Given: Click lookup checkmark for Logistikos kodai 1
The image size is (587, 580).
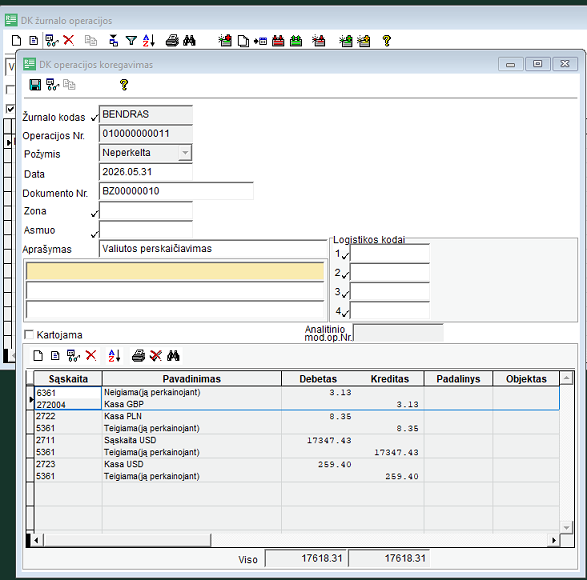Looking at the screenshot, I should click(x=345, y=256).
